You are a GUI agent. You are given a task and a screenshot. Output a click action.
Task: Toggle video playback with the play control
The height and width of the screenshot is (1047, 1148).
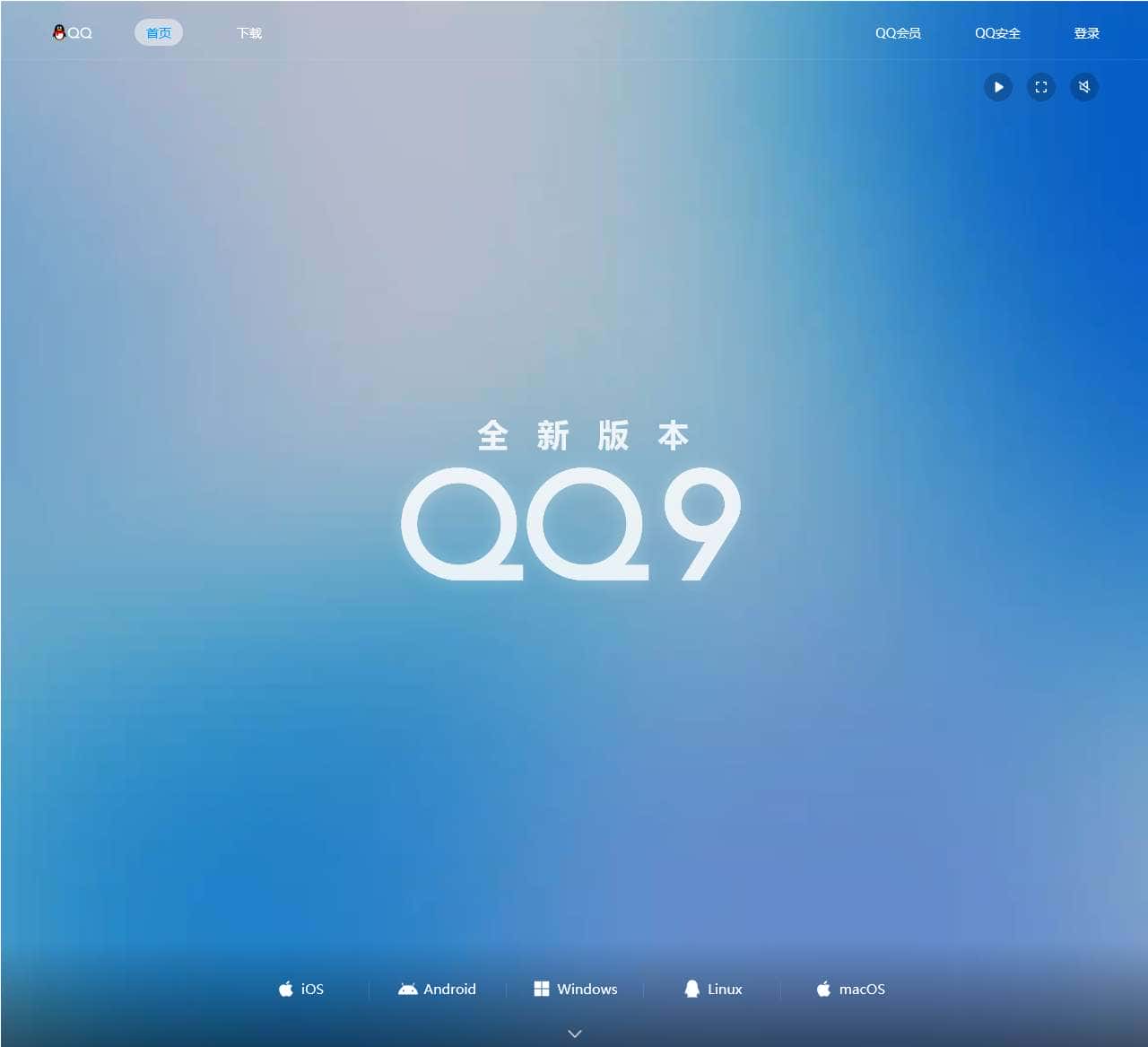click(998, 87)
